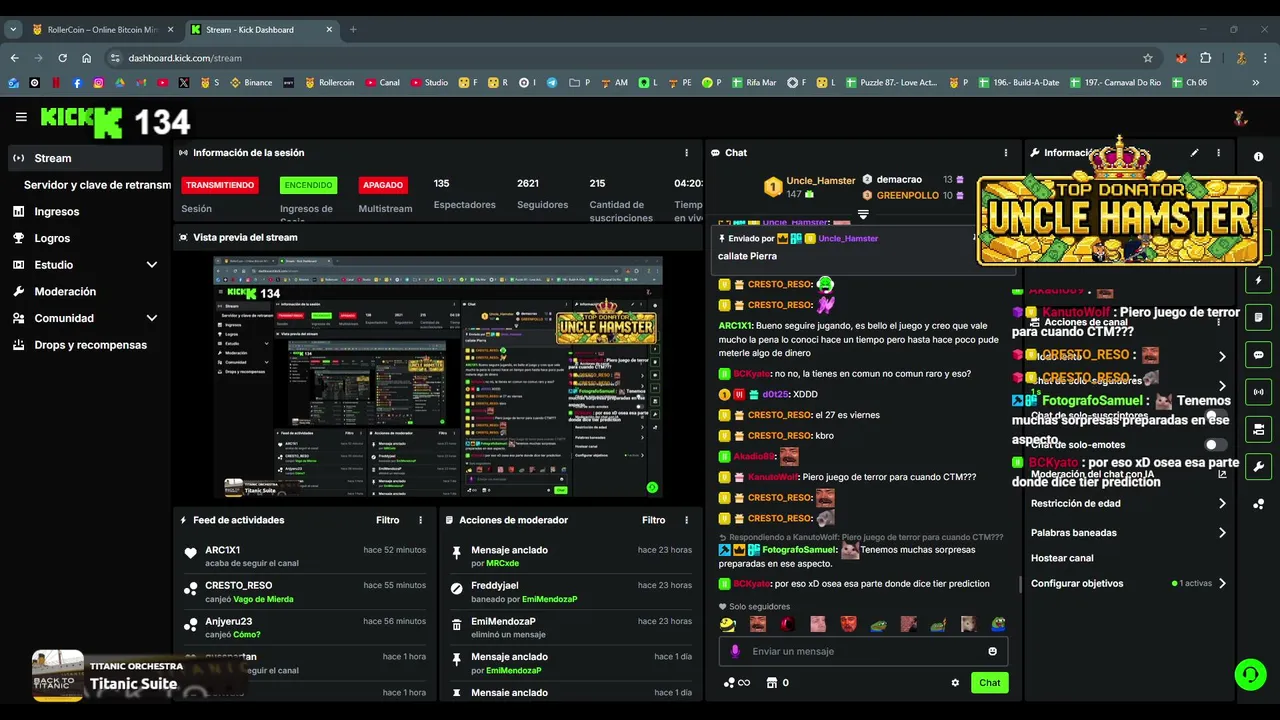Open MRCxde moderator link under Mensaje anclado
The image size is (1280, 720).
pos(502,563)
